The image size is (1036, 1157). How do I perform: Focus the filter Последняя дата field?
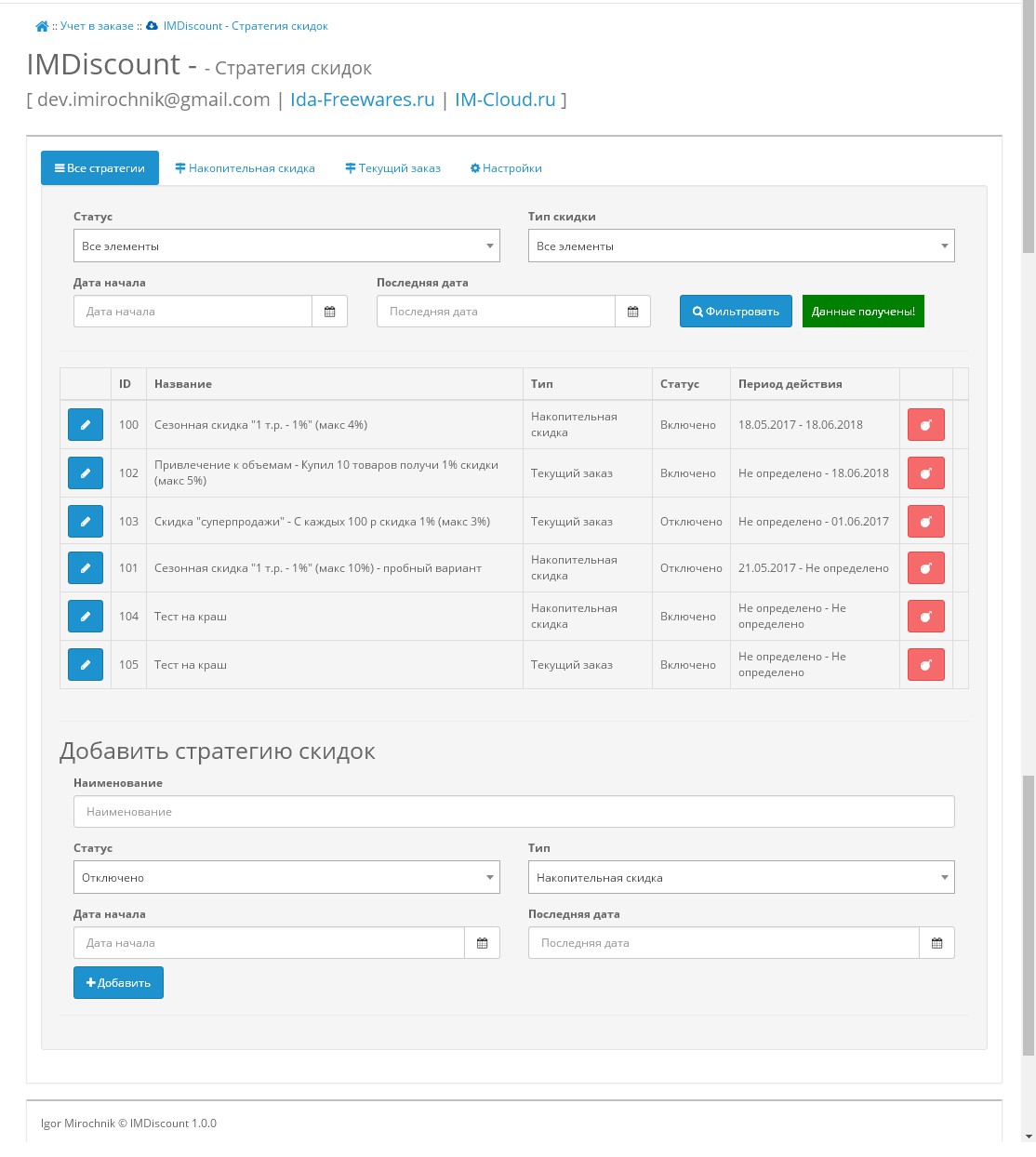coord(496,312)
